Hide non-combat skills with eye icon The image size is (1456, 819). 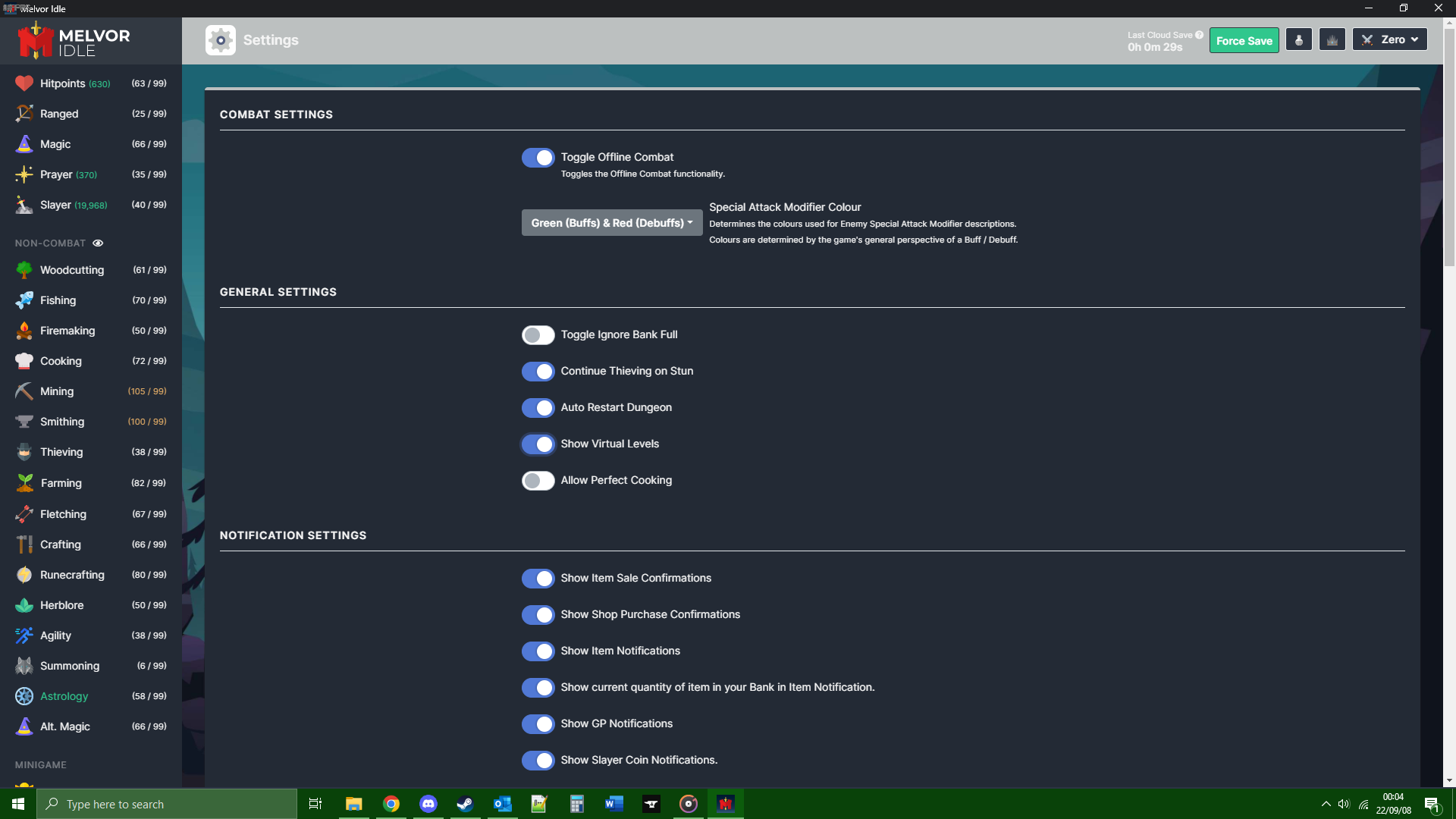[98, 243]
